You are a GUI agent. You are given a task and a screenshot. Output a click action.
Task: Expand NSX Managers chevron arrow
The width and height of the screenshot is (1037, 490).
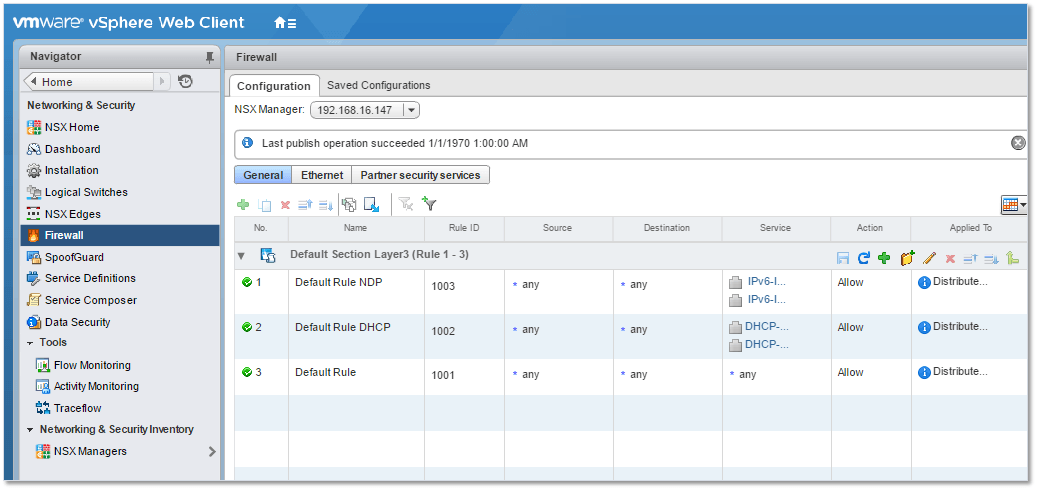(x=212, y=452)
